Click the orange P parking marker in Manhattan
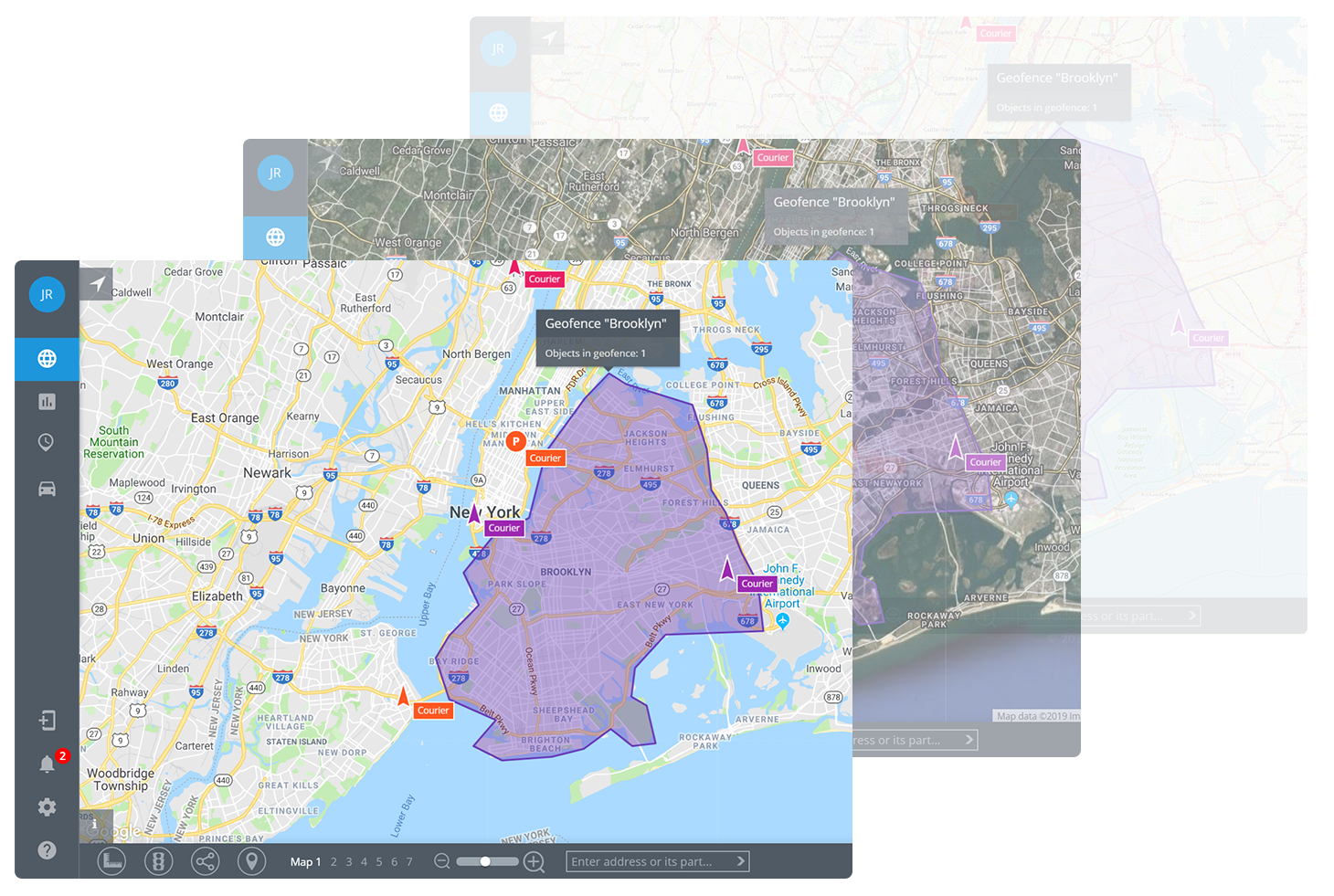This screenshot has height=896, width=1334. pyautogui.click(x=515, y=442)
